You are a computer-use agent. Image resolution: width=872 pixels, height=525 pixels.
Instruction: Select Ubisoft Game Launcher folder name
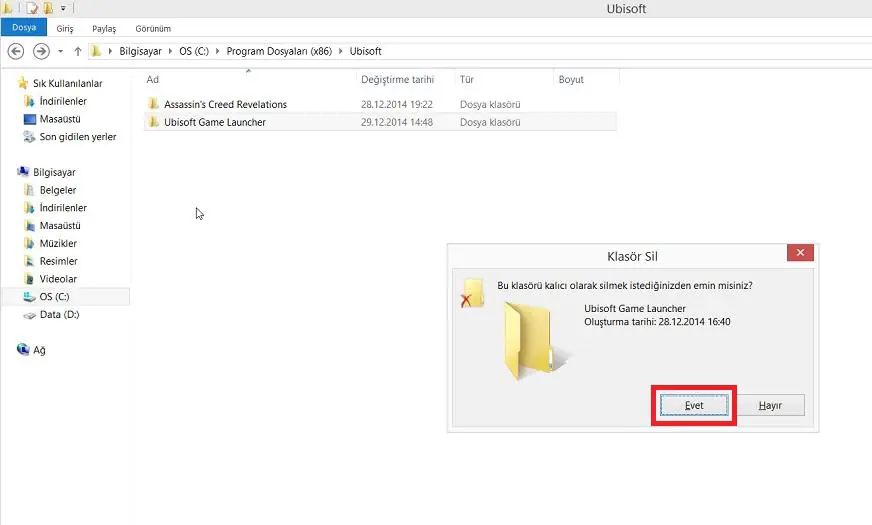(215, 122)
